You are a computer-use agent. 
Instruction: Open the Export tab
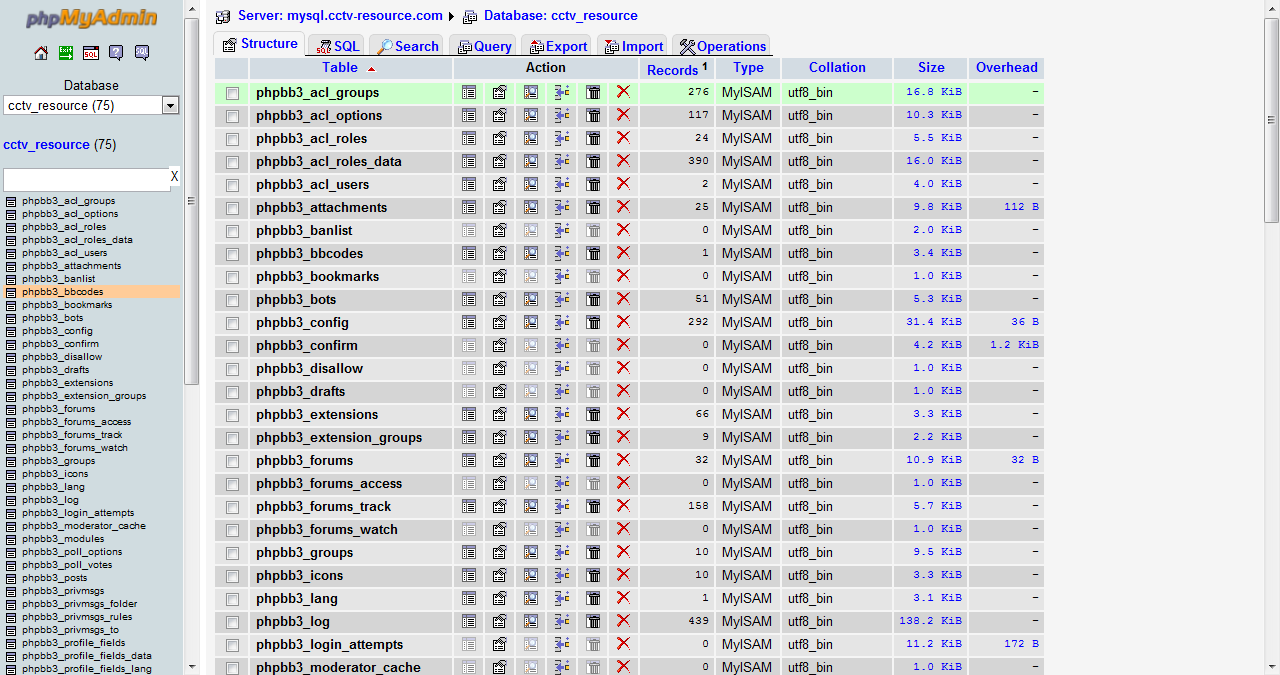[x=557, y=46]
